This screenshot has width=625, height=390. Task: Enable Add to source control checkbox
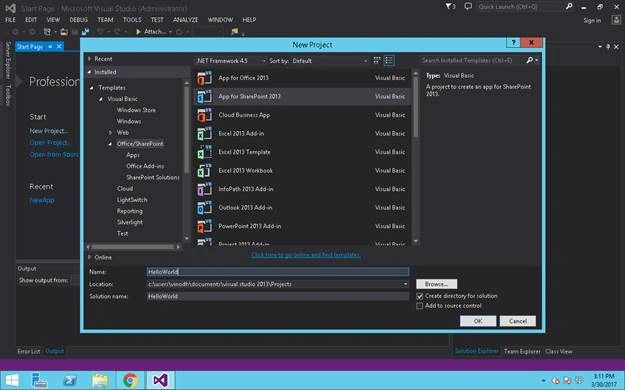point(419,306)
